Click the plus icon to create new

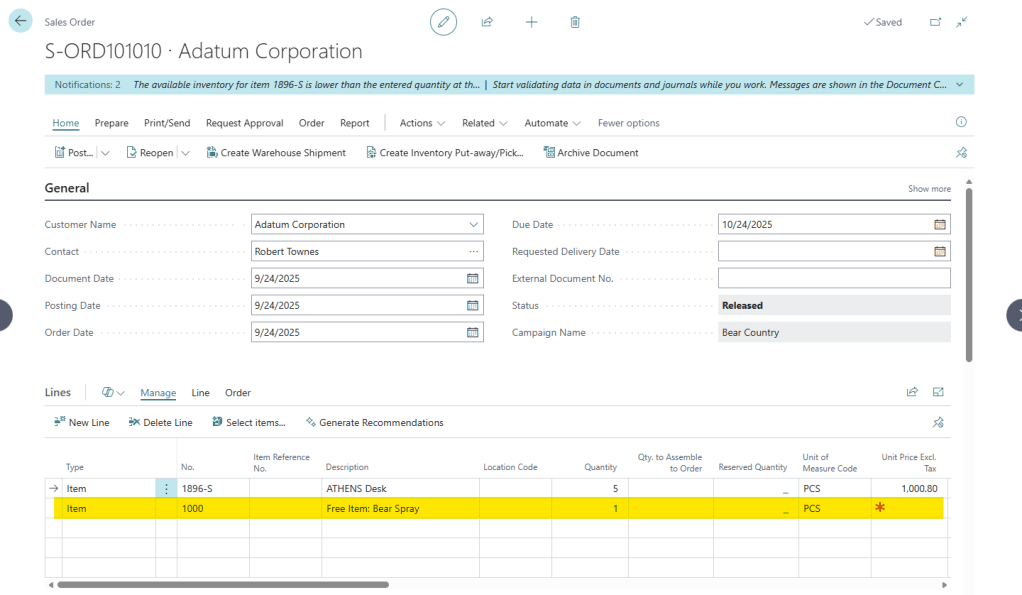531,21
